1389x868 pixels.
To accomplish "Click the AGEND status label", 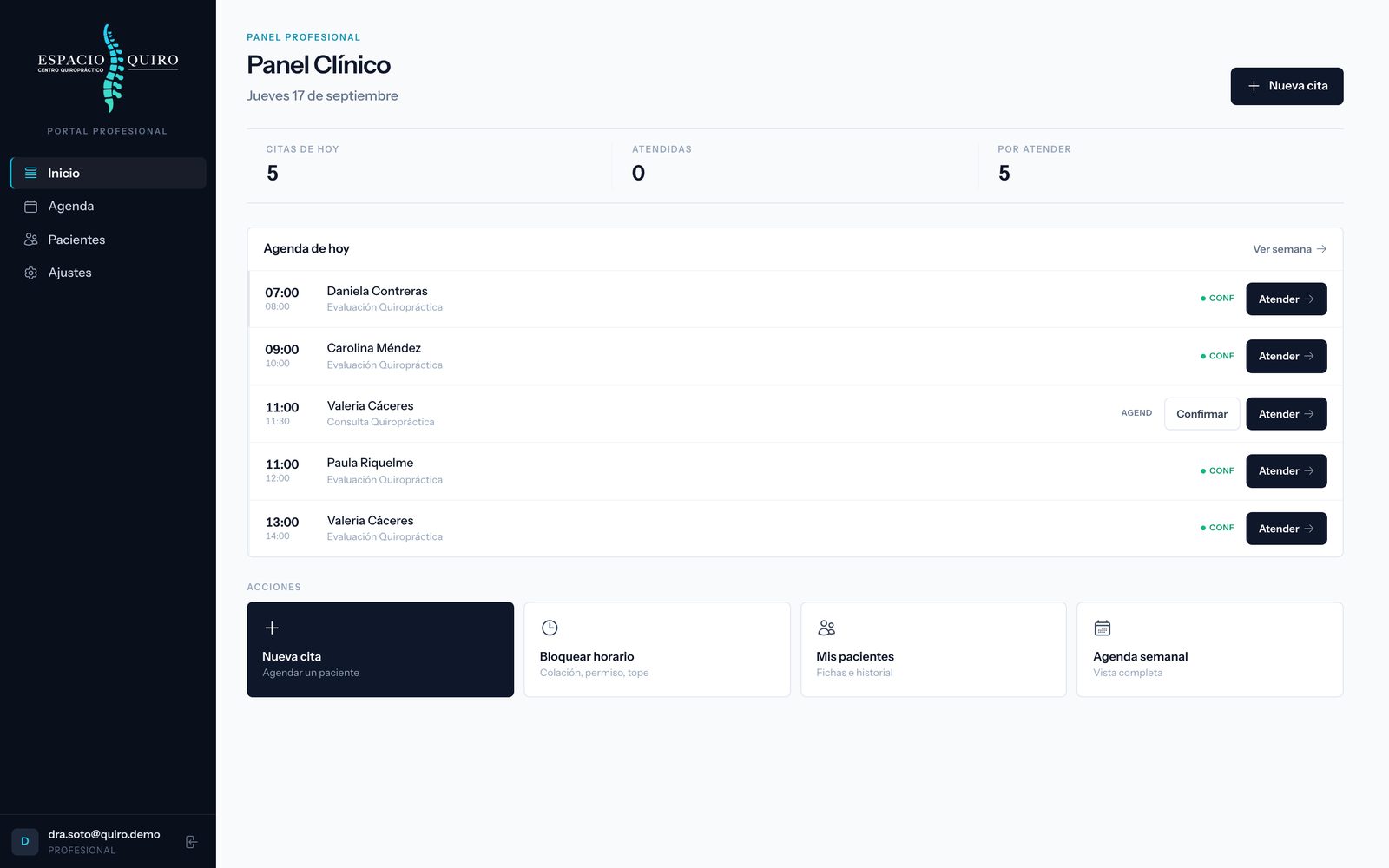I will coord(1136,413).
